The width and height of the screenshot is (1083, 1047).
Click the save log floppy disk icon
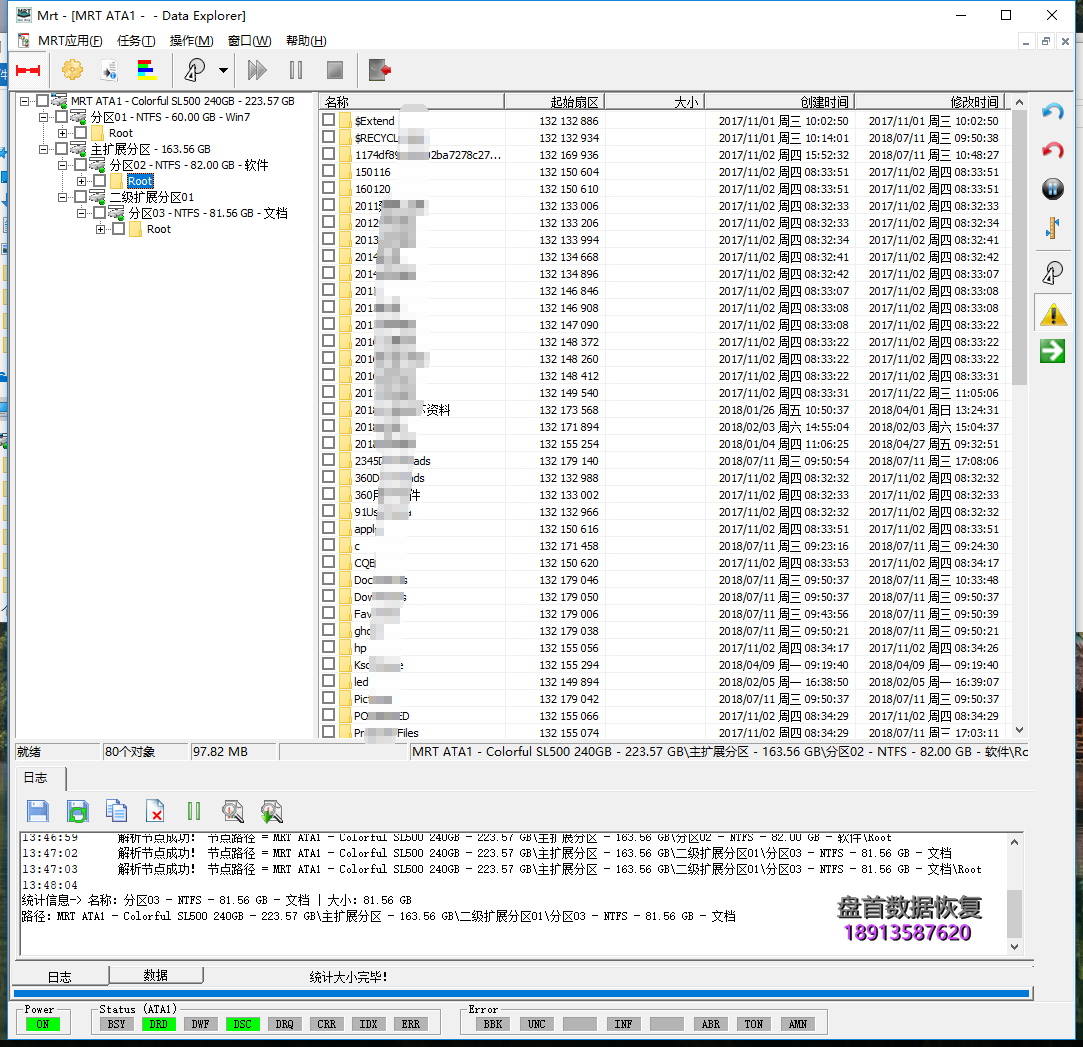coord(38,811)
